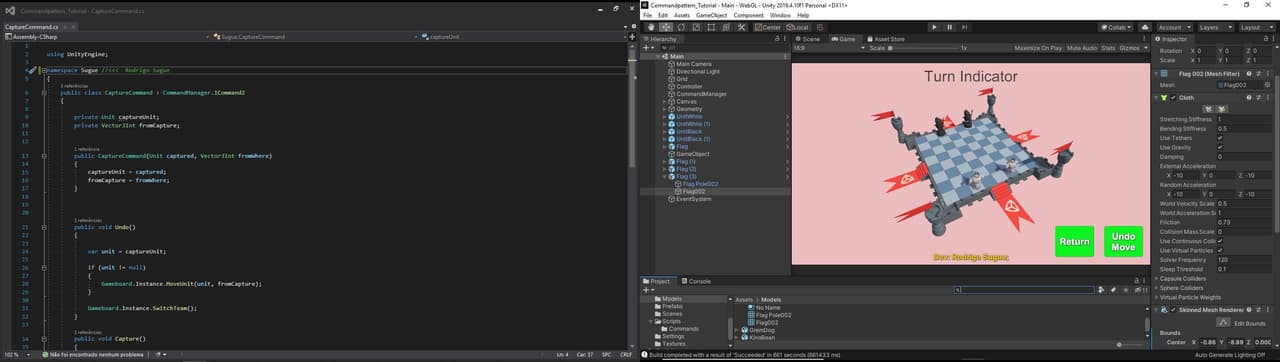
Task: Open Unity cloud services icon
Action: (x=1145, y=27)
